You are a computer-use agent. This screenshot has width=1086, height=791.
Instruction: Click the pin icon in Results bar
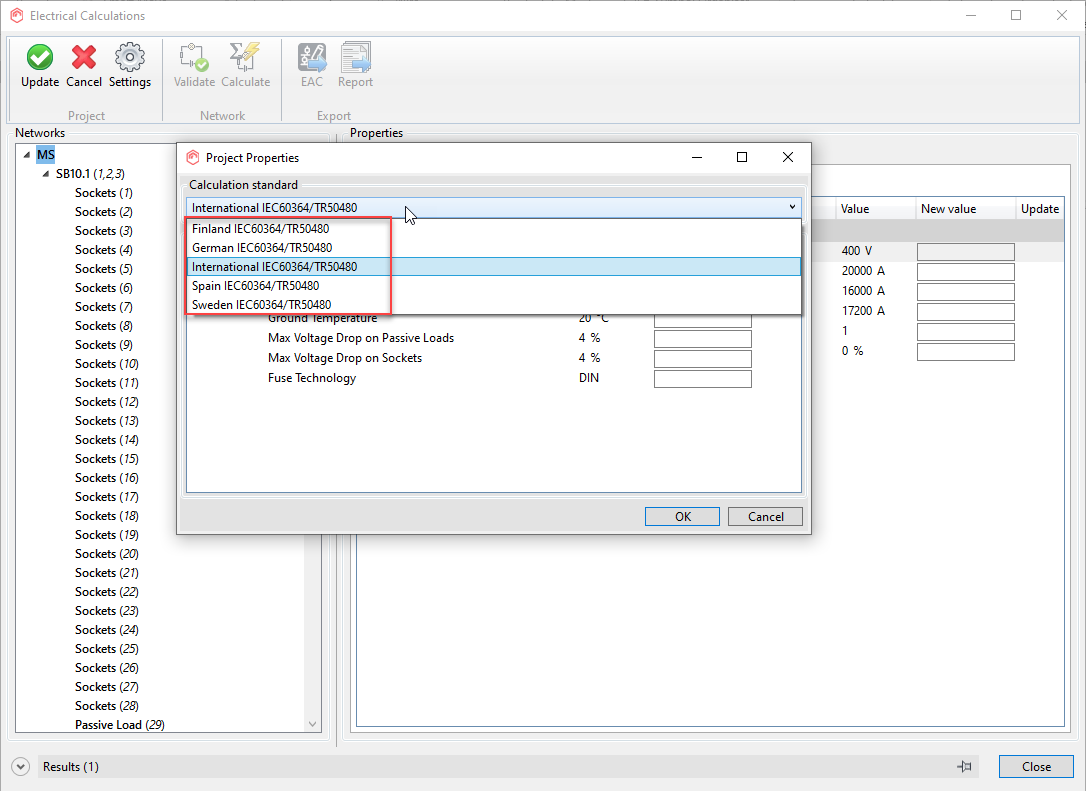(964, 767)
